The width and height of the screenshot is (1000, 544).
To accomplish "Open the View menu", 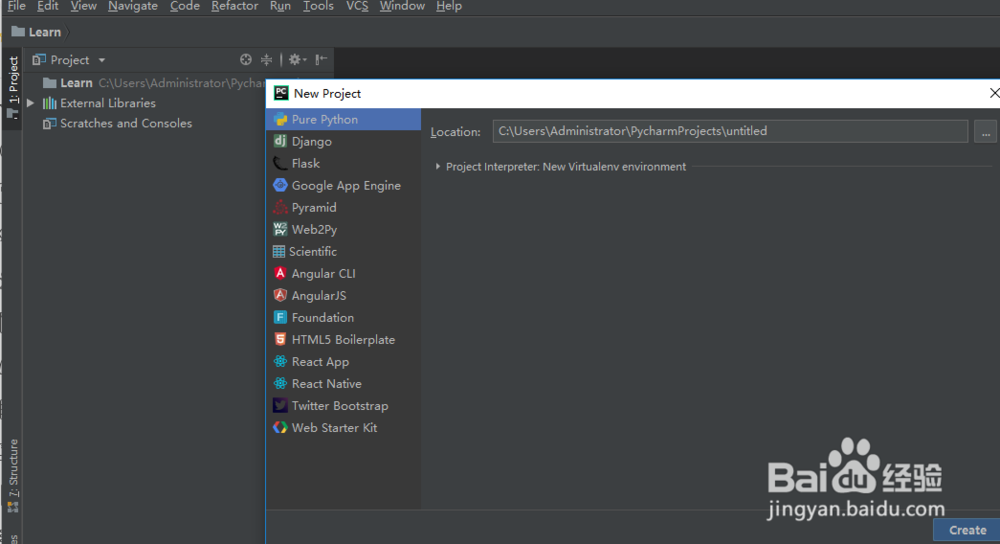I will coord(84,6).
